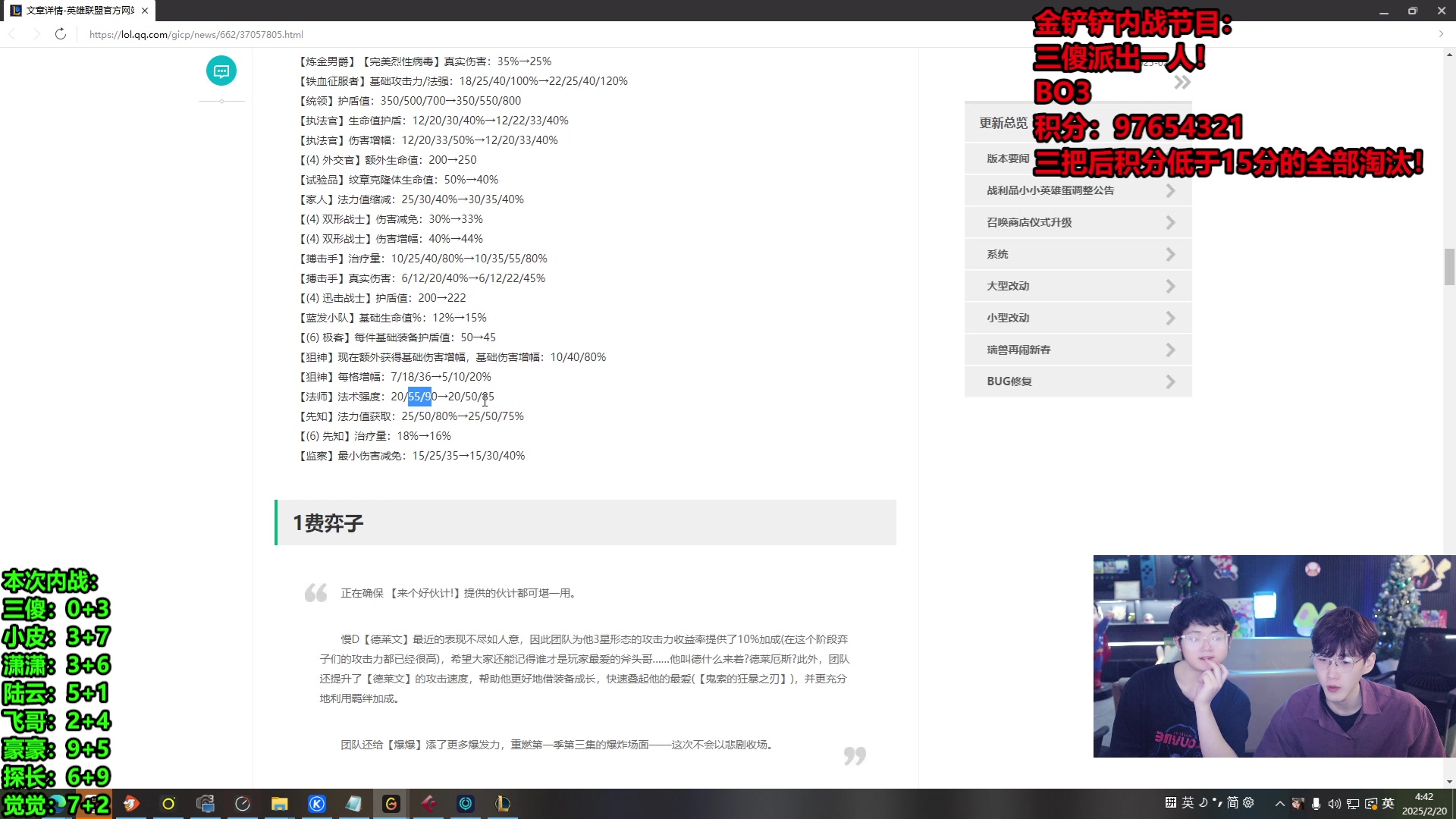This screenshot has height=819, width=1456.
Task: Show hidden tray icons chevron
Action: [x=1280, y=804]
